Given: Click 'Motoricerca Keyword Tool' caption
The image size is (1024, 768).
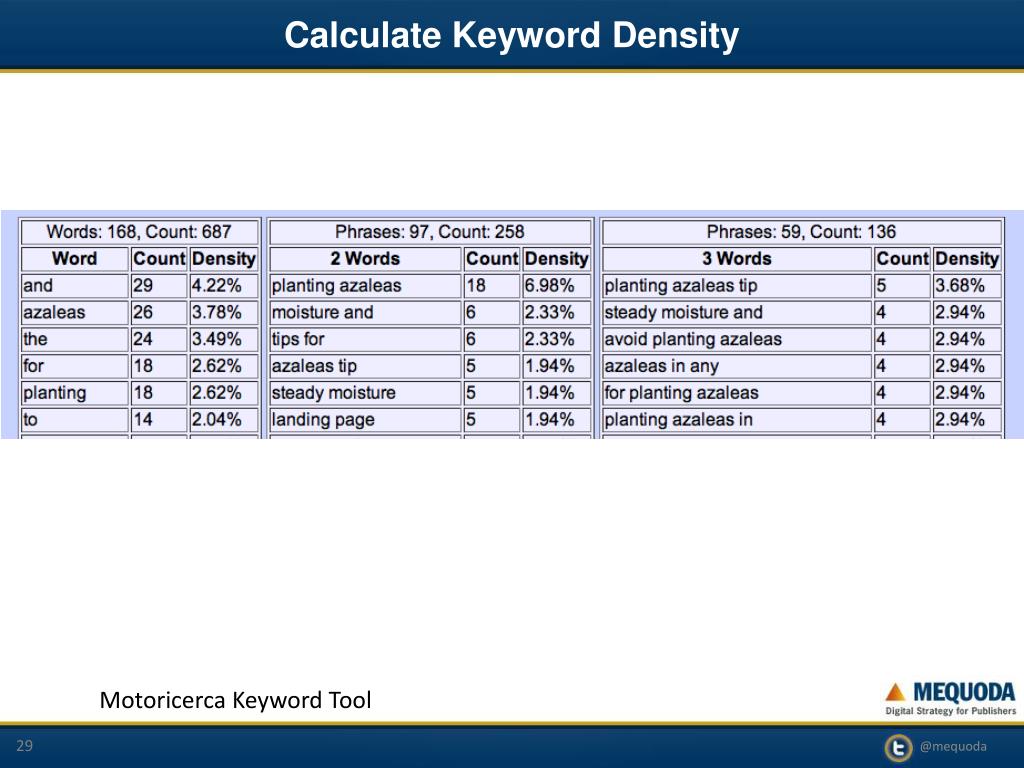Looking at the screenshot, I should 235,700.
